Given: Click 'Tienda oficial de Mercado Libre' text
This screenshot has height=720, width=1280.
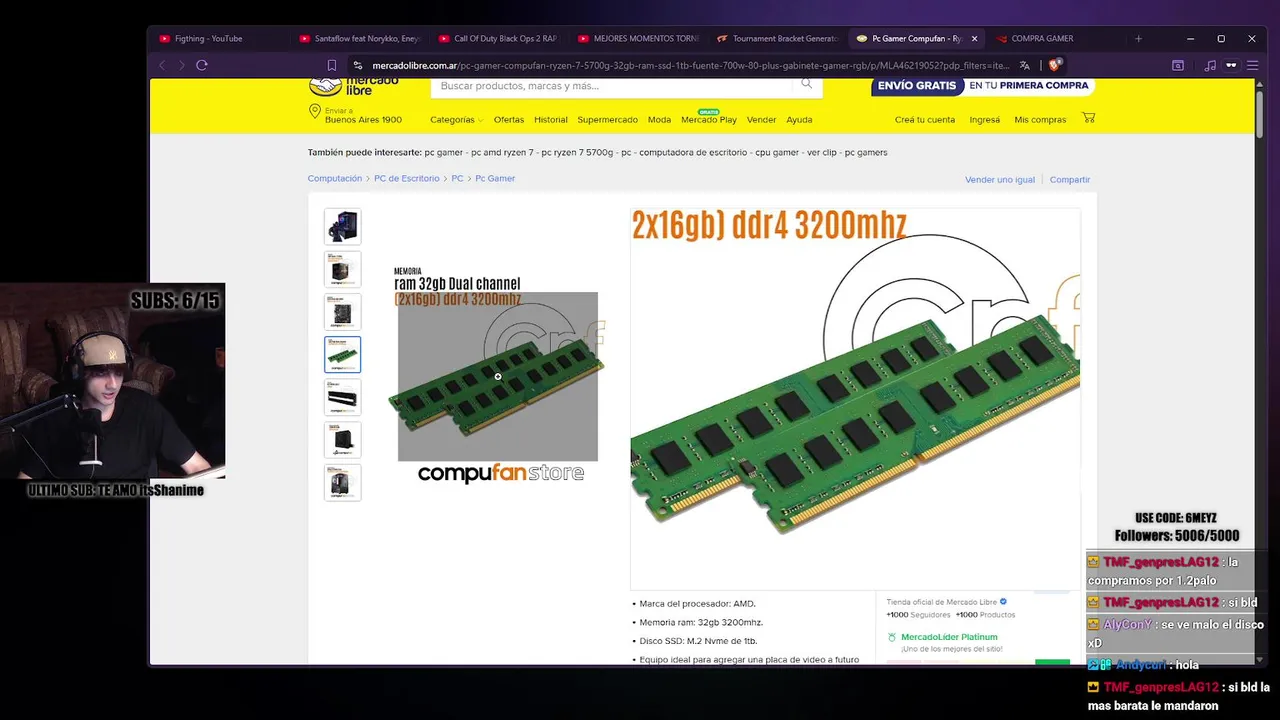Looking at the screenshot, I should 941,602.
